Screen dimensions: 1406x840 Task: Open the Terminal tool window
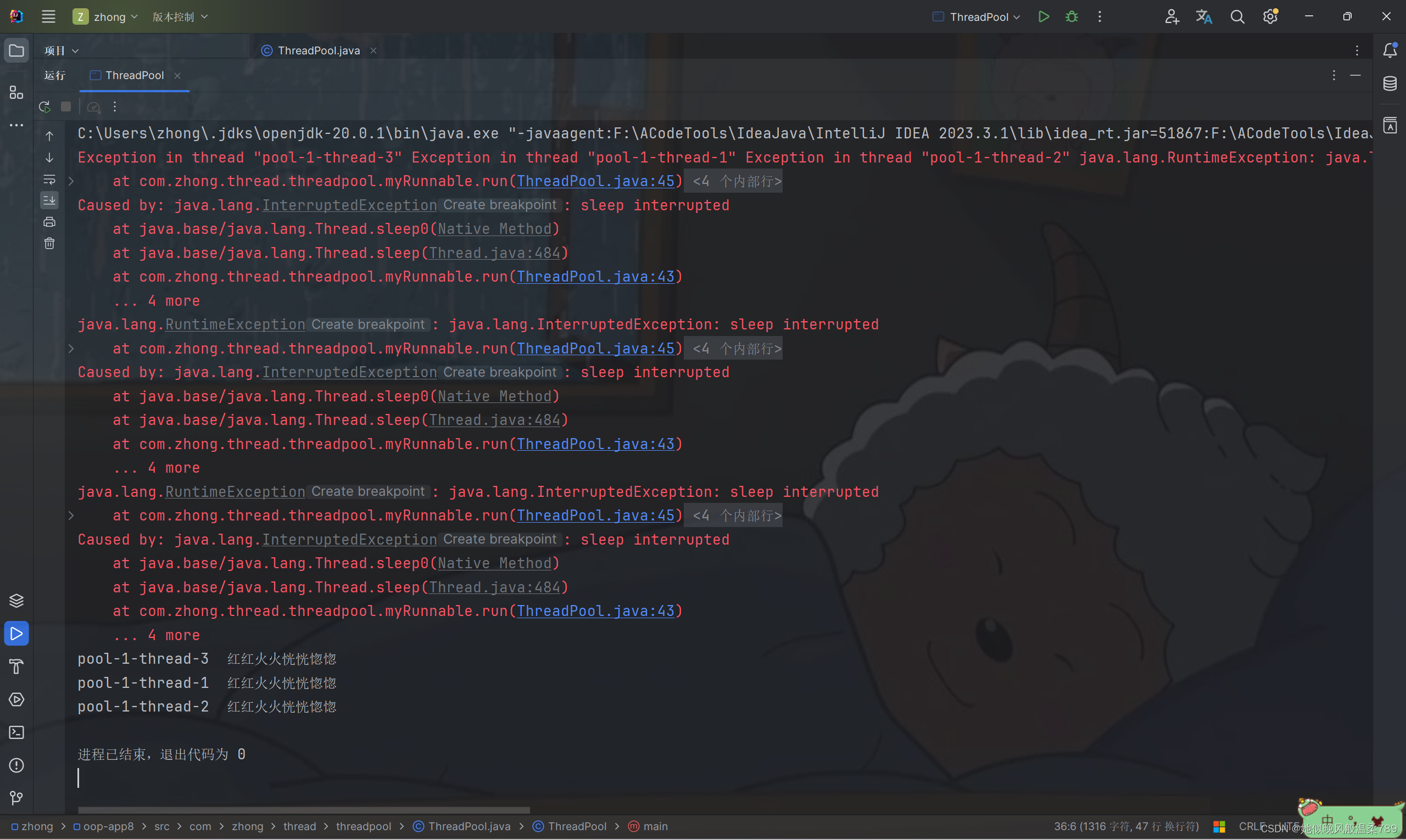pyautogui.click(x=16, y=732)
